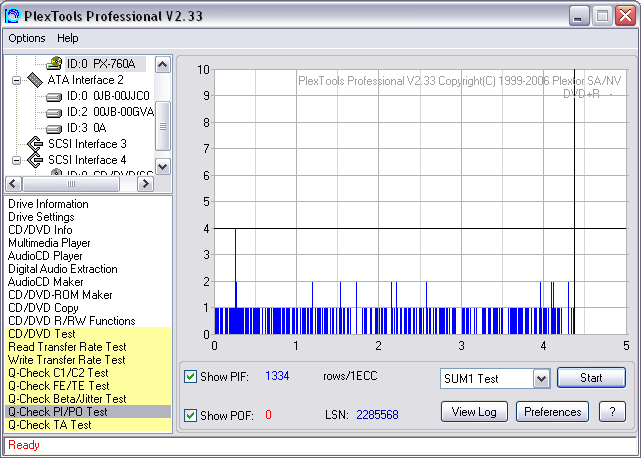Click the horizontal scroll left arrow
This screenshot has width=641, height=458.
(13, 184)
